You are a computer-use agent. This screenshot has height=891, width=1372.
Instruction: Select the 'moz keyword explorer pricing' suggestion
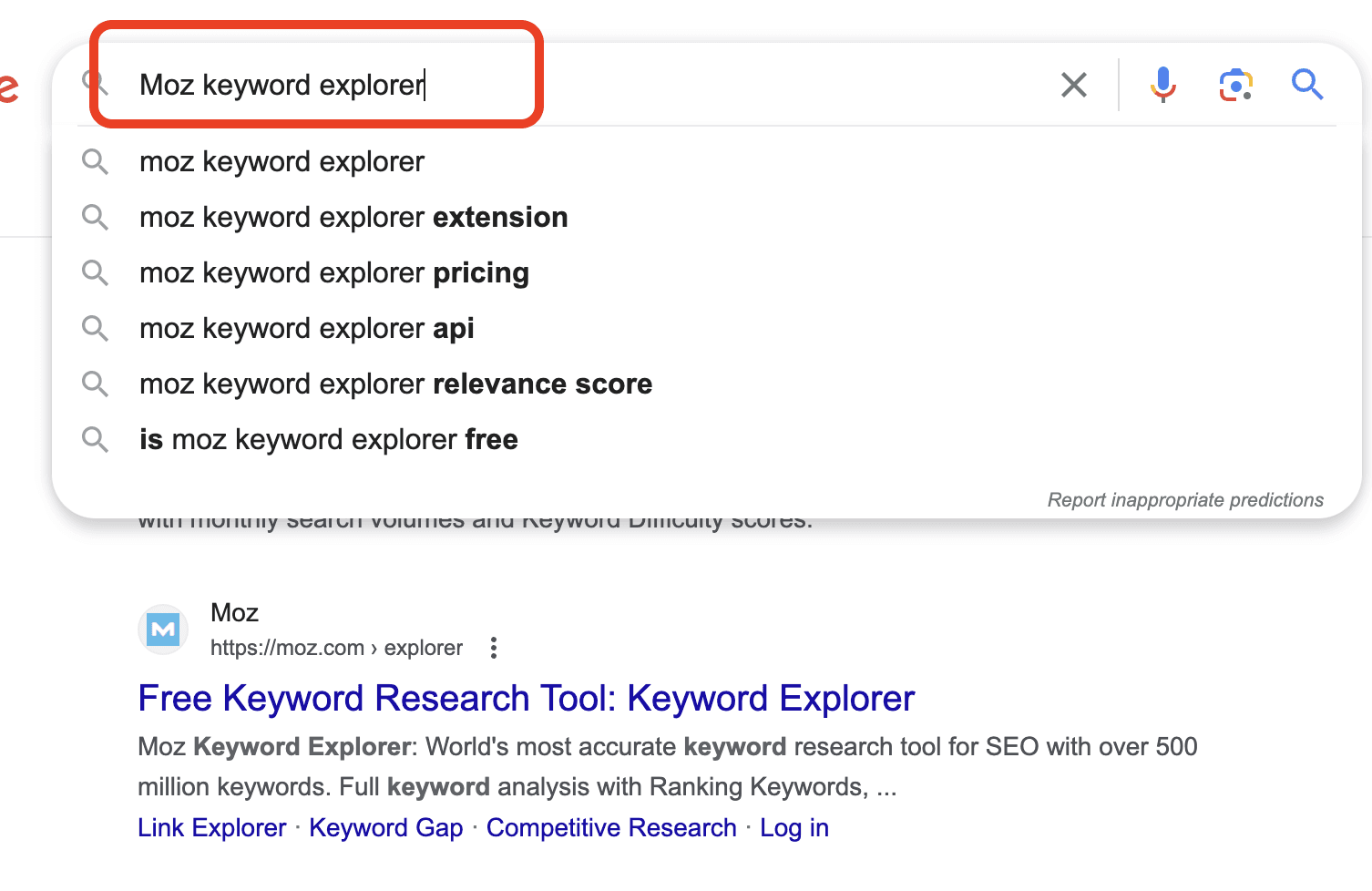333,272
